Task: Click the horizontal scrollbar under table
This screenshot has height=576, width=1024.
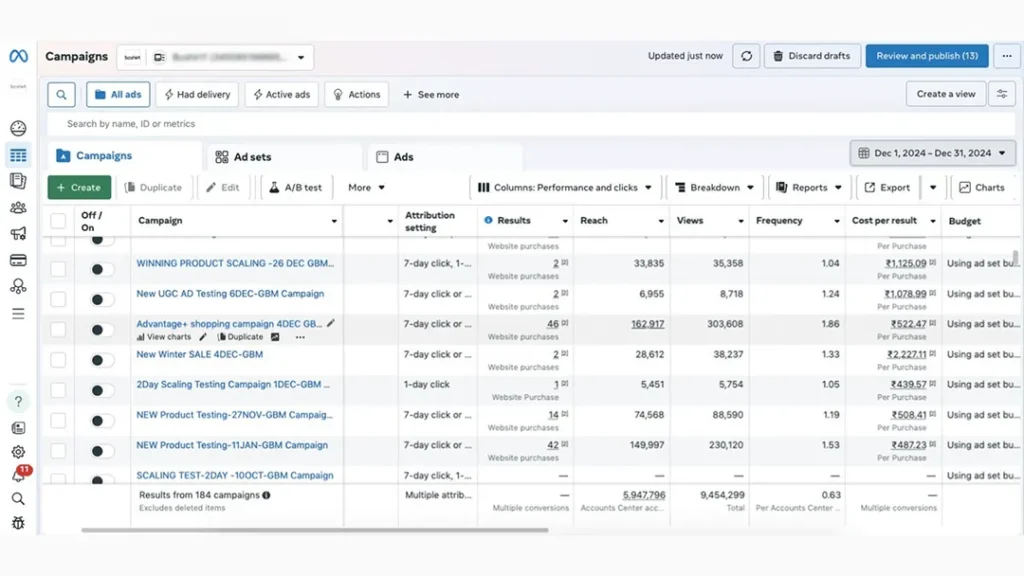Action: pos(300,530)
